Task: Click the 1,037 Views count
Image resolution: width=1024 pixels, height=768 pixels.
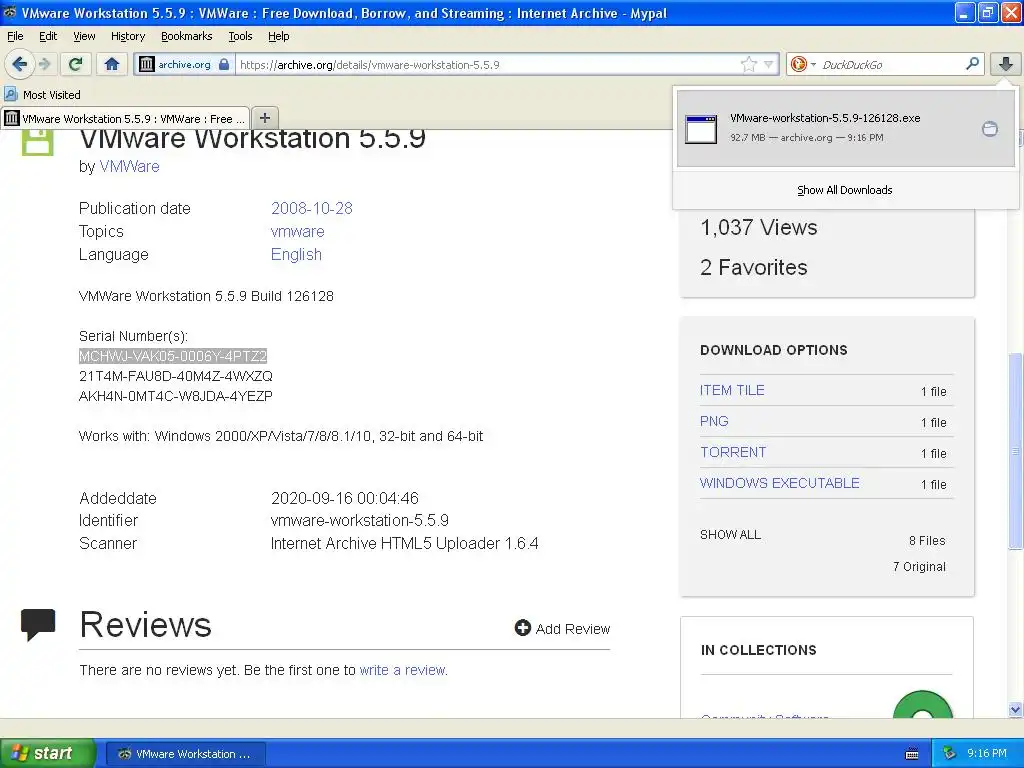Action: [x=759, y=227]
